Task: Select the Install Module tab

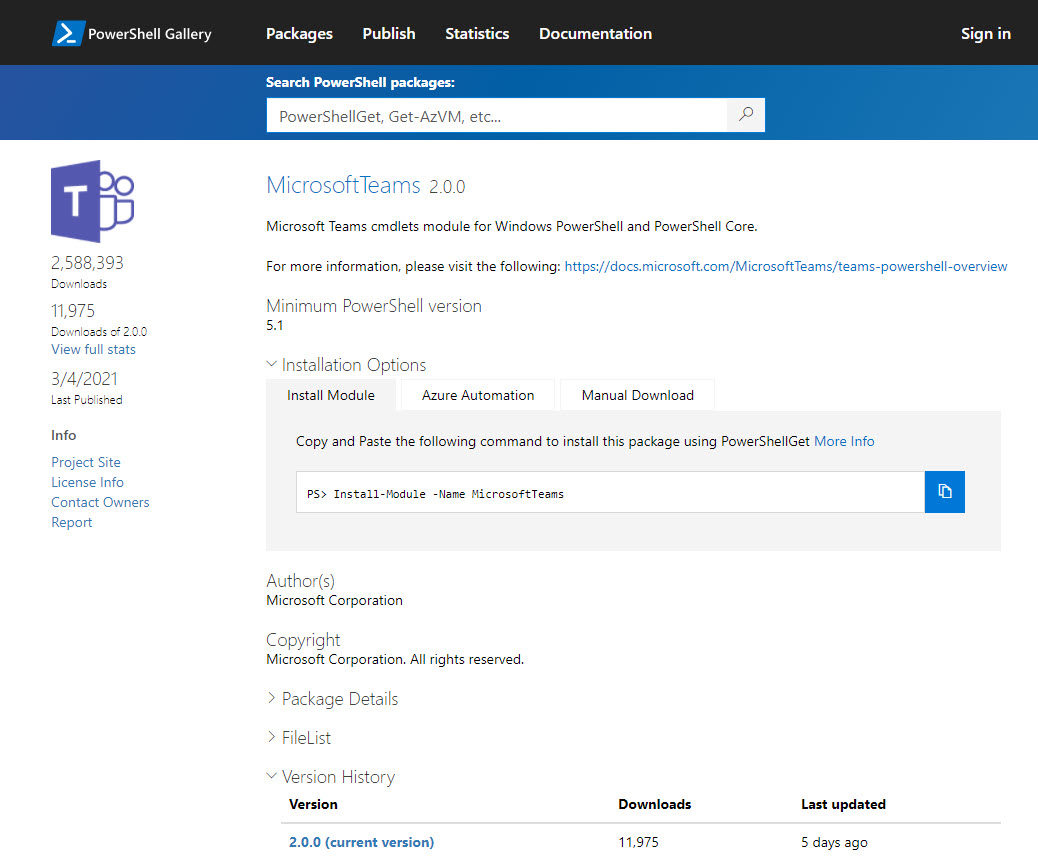Action: pyautogui.click(x=331, y=395)
